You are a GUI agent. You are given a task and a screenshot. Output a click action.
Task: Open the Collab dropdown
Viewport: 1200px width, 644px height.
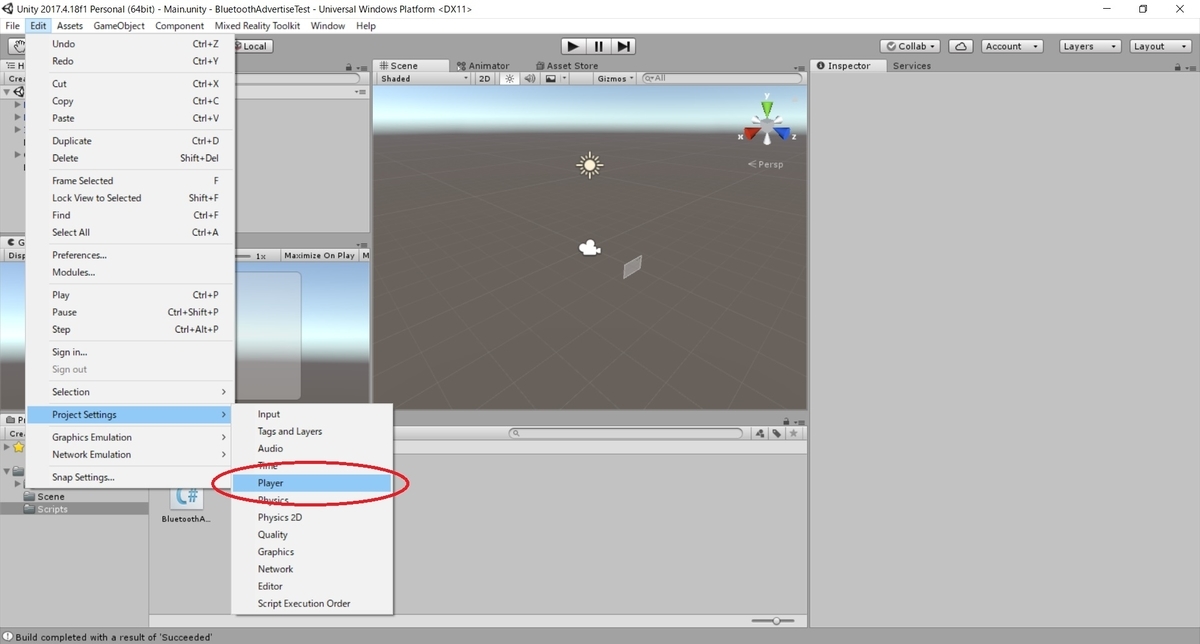click(912, 46)
